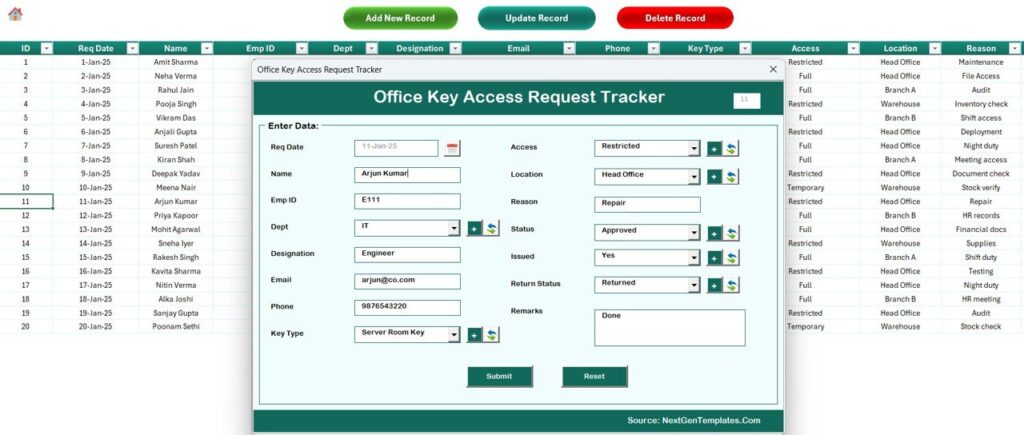This screenshot has width=1024, height=435.
Task: Select the Sanjay Gupta name cell
Action: [x=176, y=313]
